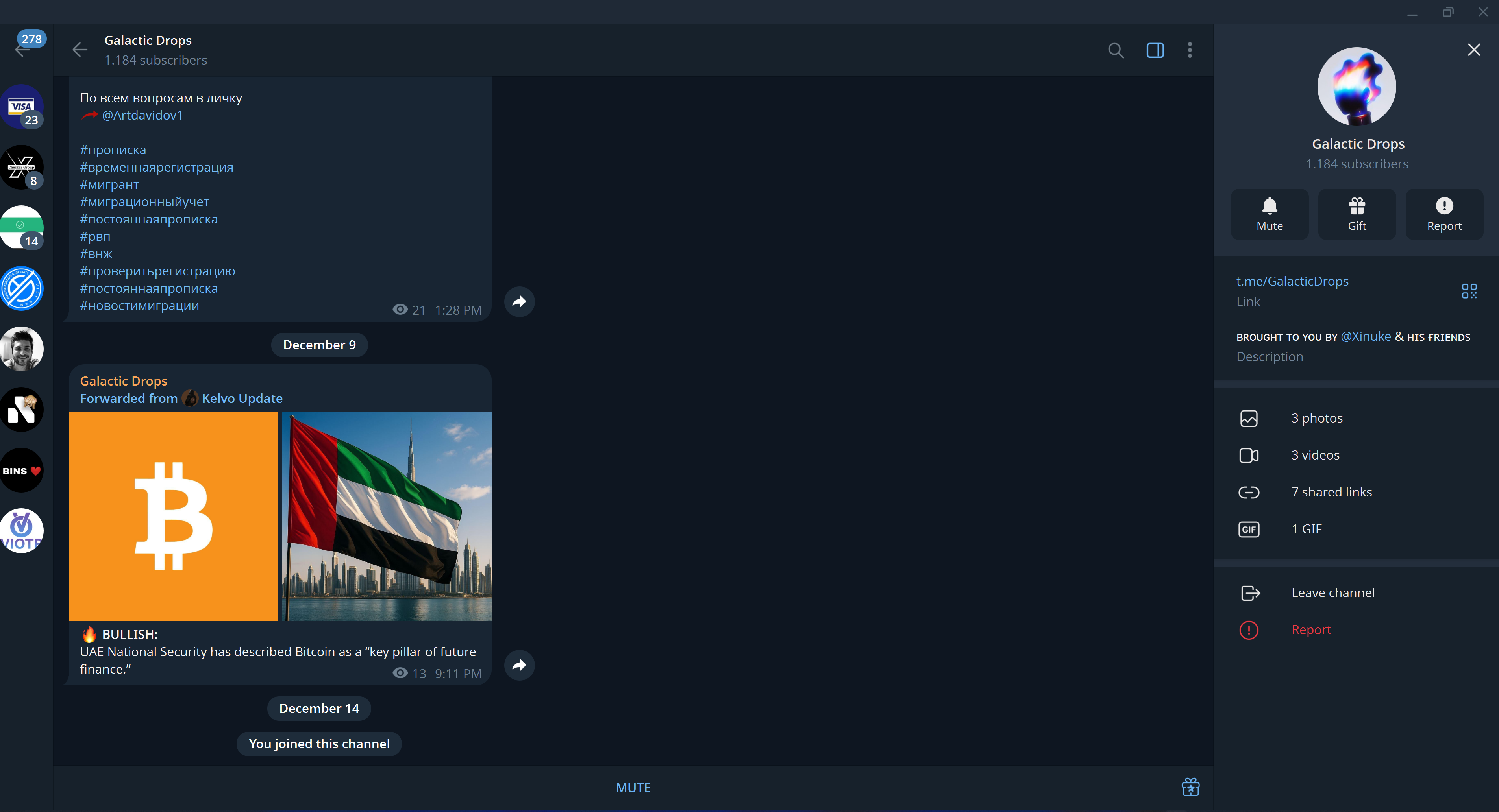The height and width of the screenshot is (812, 1499).
Task: Open hashtag #мигрант
Action: pos(109,185)
